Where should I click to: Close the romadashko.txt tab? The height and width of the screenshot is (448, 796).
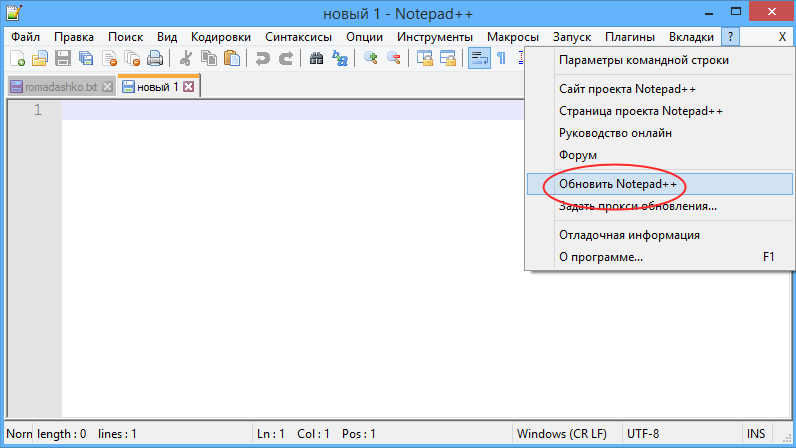tap(107, 87)
